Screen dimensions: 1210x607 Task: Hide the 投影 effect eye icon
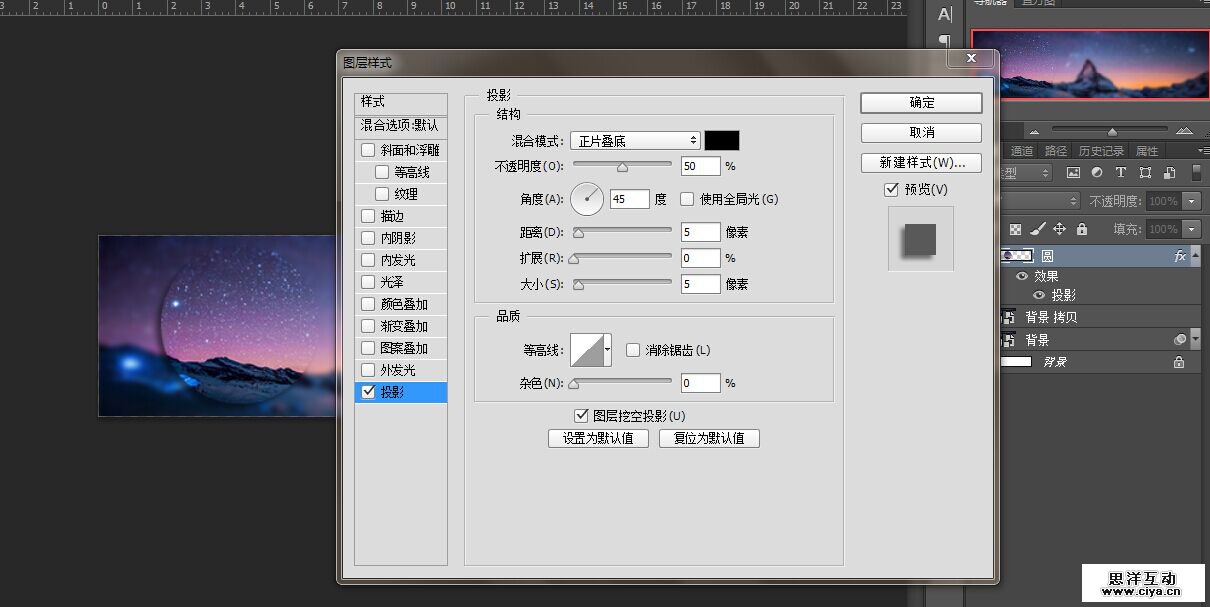point(1039,295)
